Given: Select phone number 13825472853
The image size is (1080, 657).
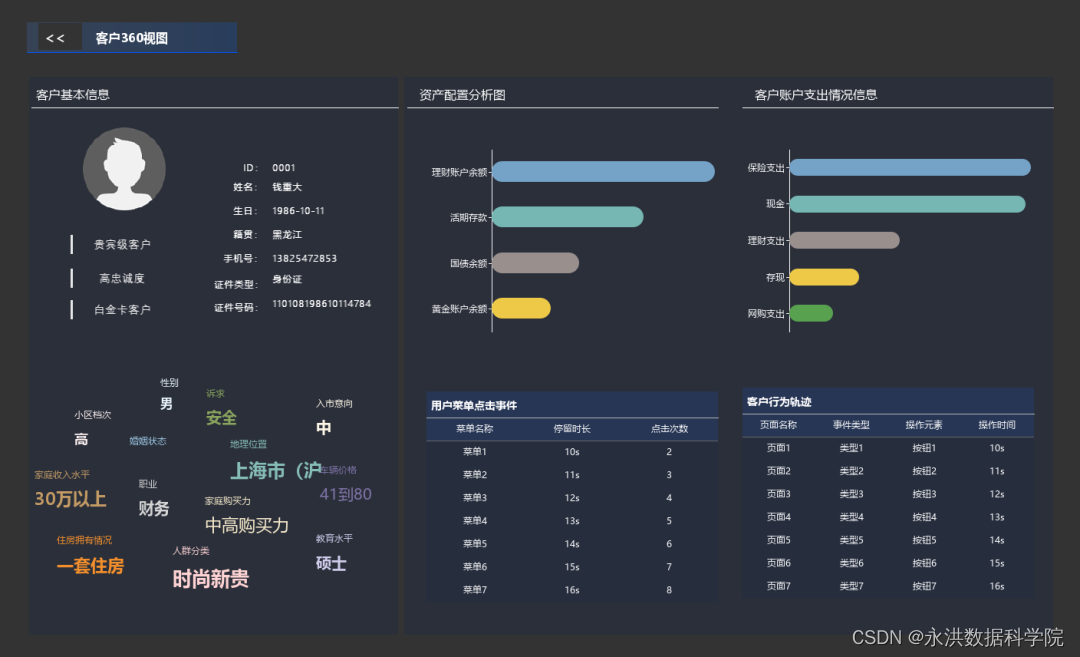Looking at the screenshot, I should [304, 258].
